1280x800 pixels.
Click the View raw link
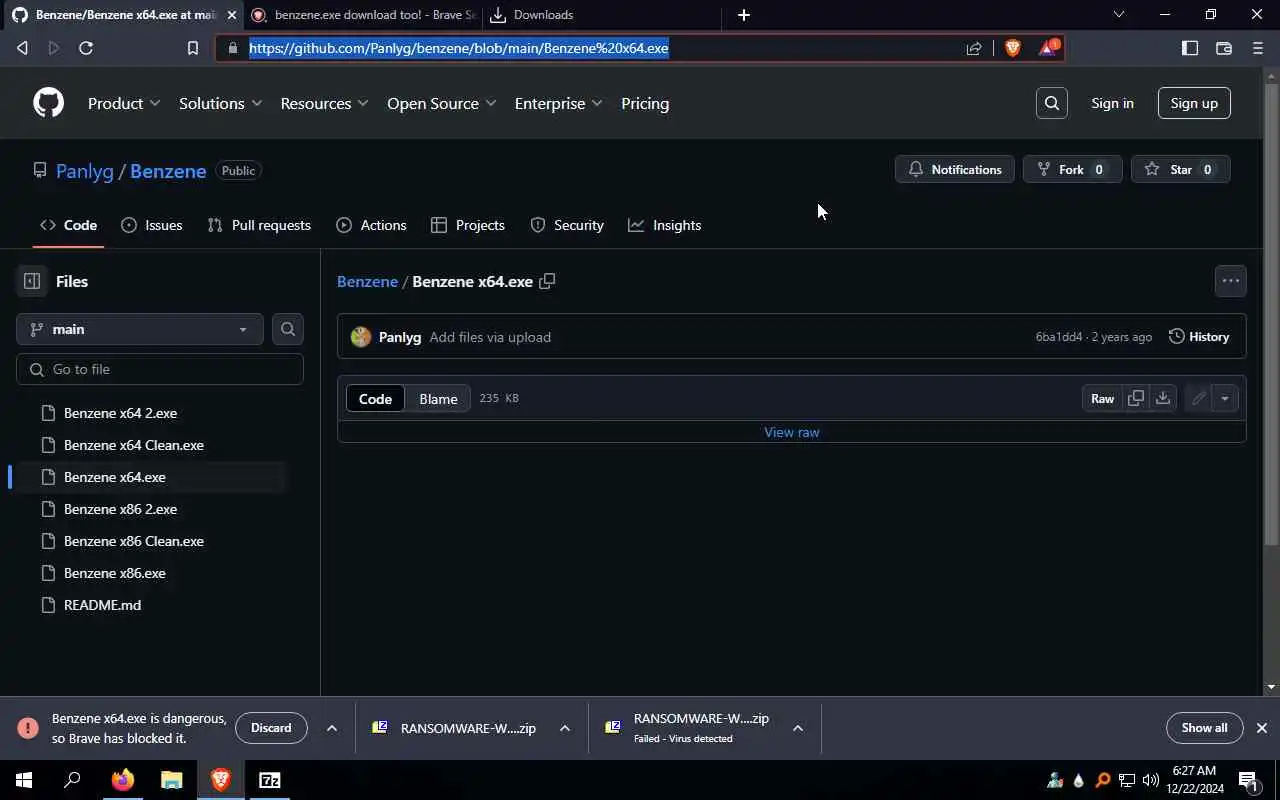click(792, 432)
